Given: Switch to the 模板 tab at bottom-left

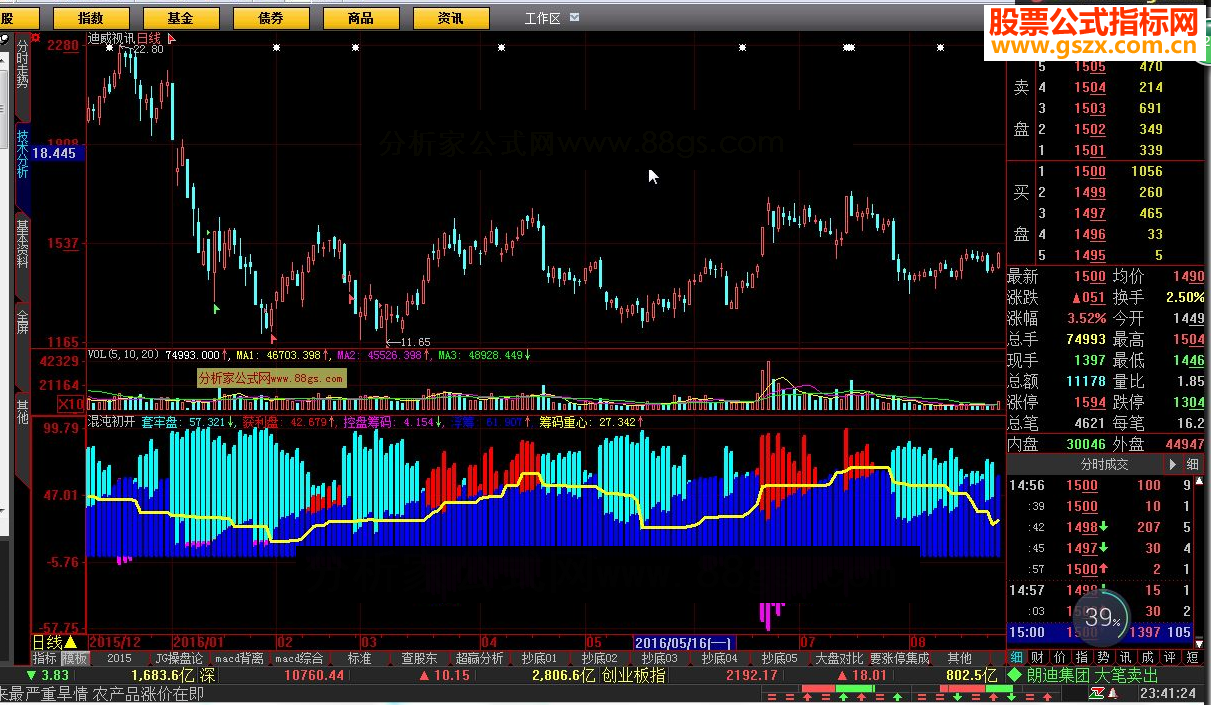Looking at the screenshot, I should point(75,658).
